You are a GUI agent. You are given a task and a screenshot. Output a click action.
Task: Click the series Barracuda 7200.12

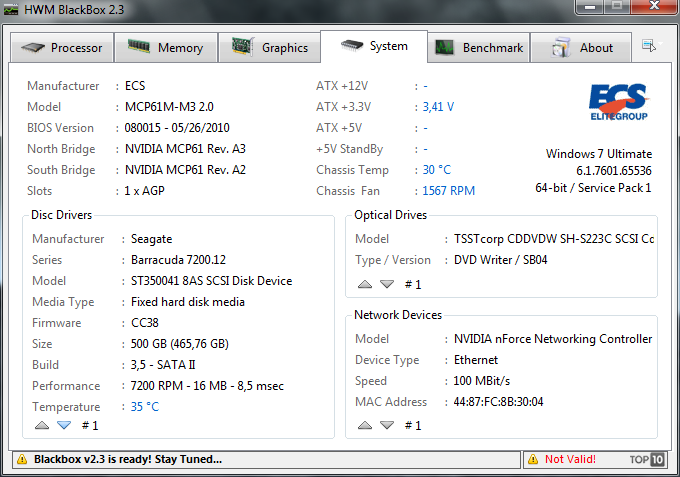tap(178, 260)
